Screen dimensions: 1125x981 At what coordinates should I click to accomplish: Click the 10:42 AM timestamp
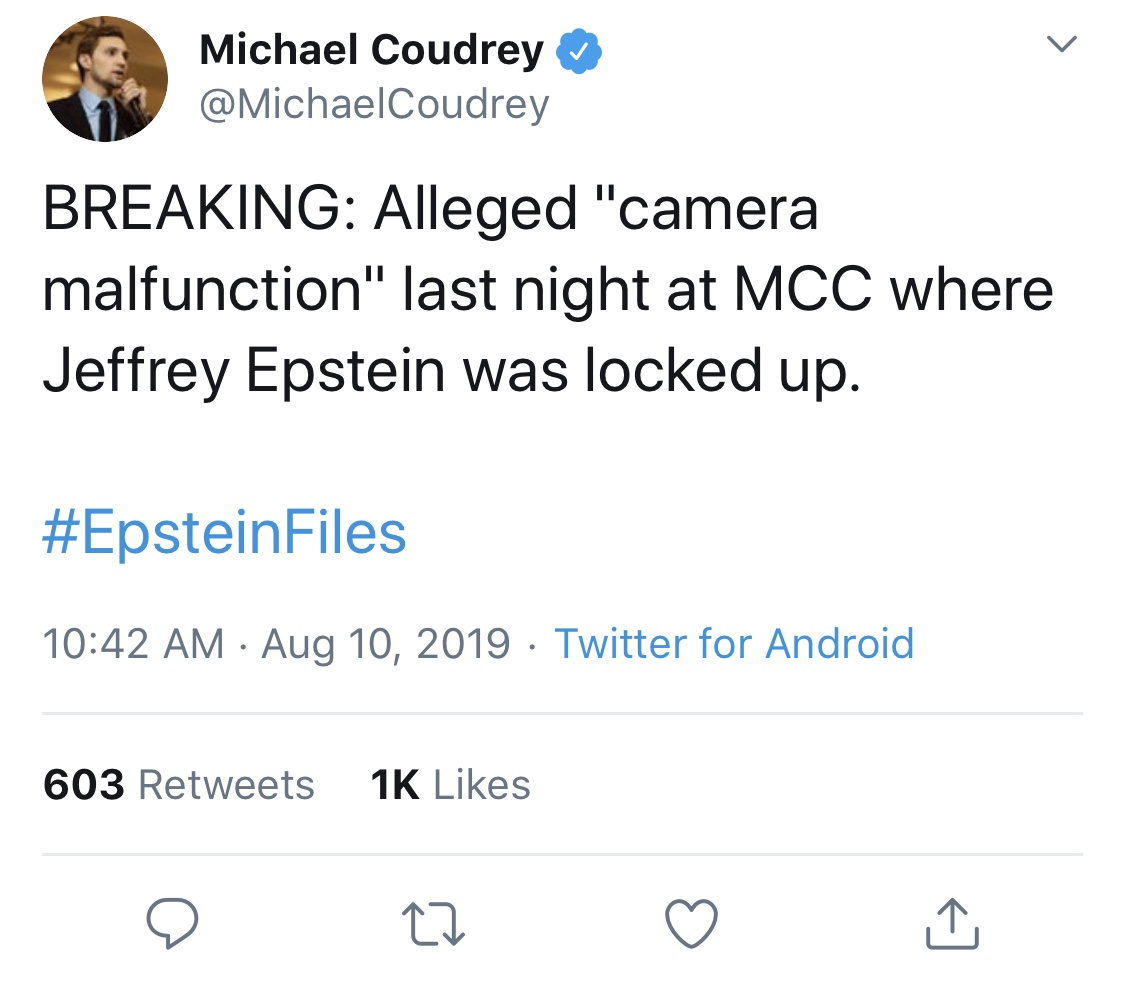point(133,643)
